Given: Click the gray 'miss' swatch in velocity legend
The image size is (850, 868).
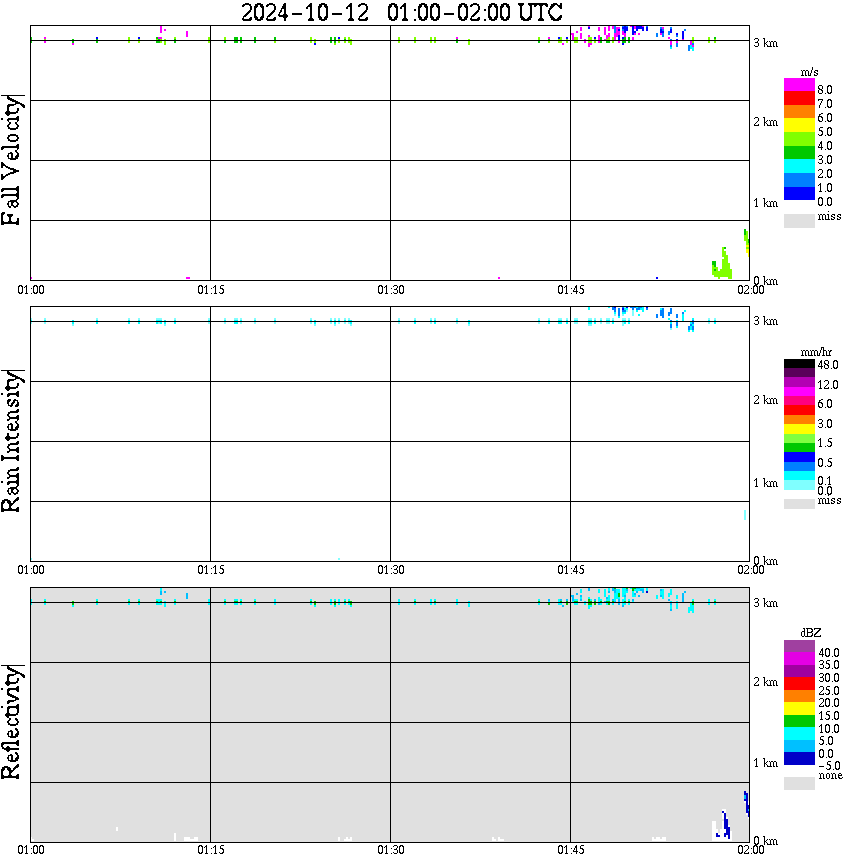Looking at the screenshot, I should [x=799, y=220].
